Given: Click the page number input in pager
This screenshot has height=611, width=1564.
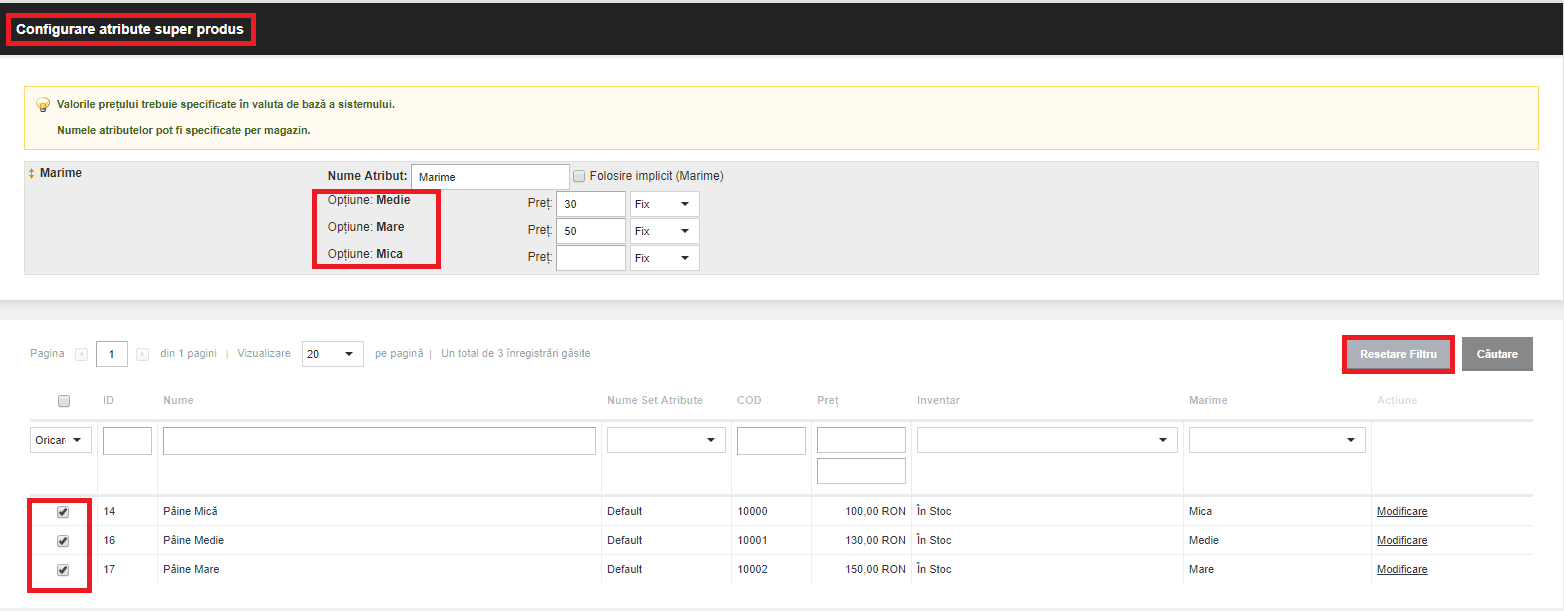Looking at the screenshot, I should (x=112, y=354).
